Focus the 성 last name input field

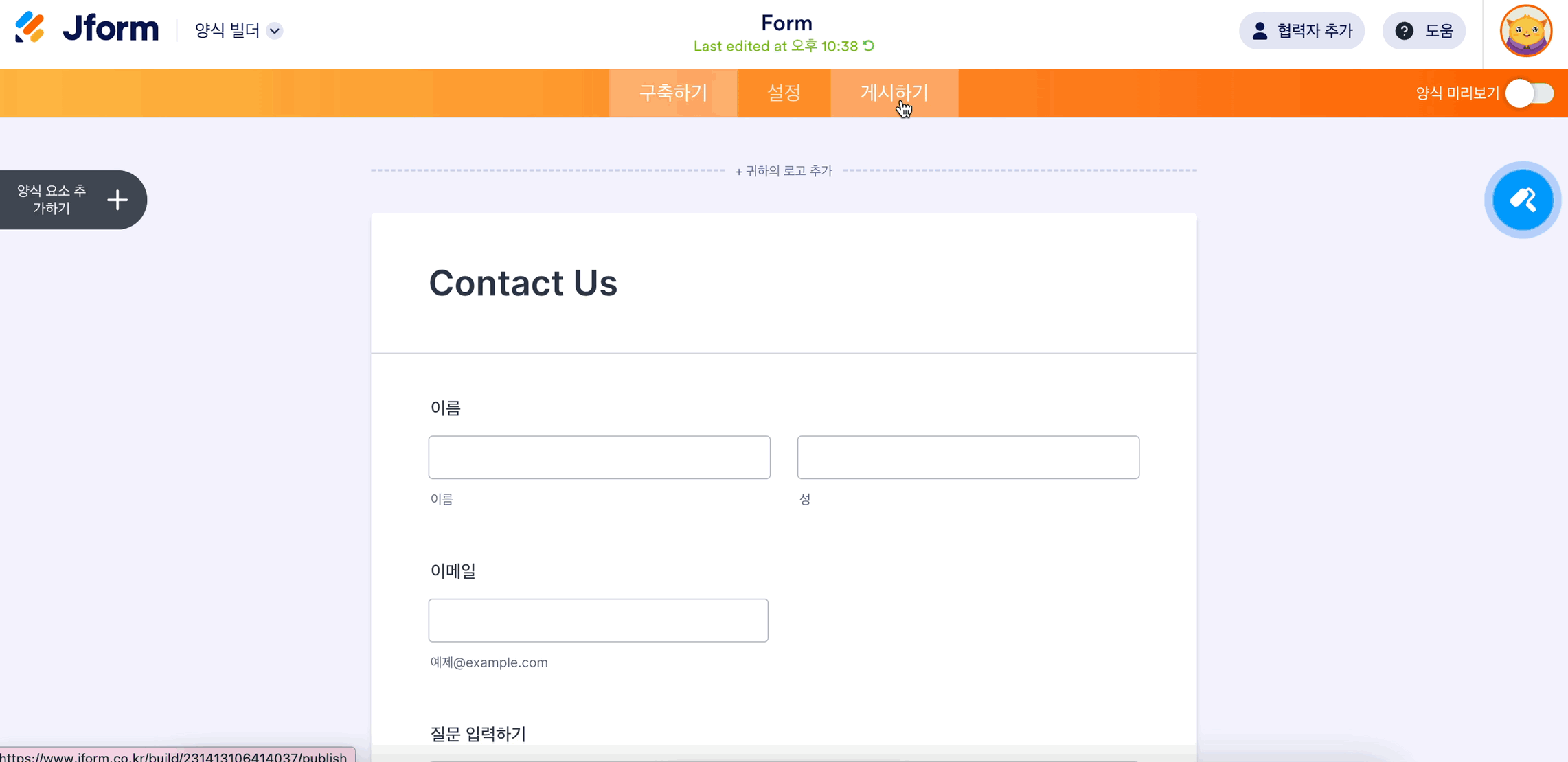pos(968,457)
